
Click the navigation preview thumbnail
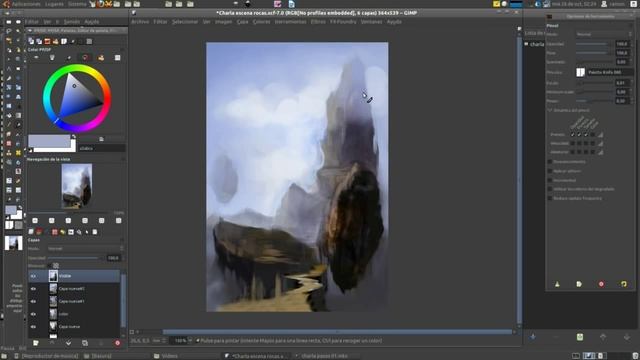(77, 186)
